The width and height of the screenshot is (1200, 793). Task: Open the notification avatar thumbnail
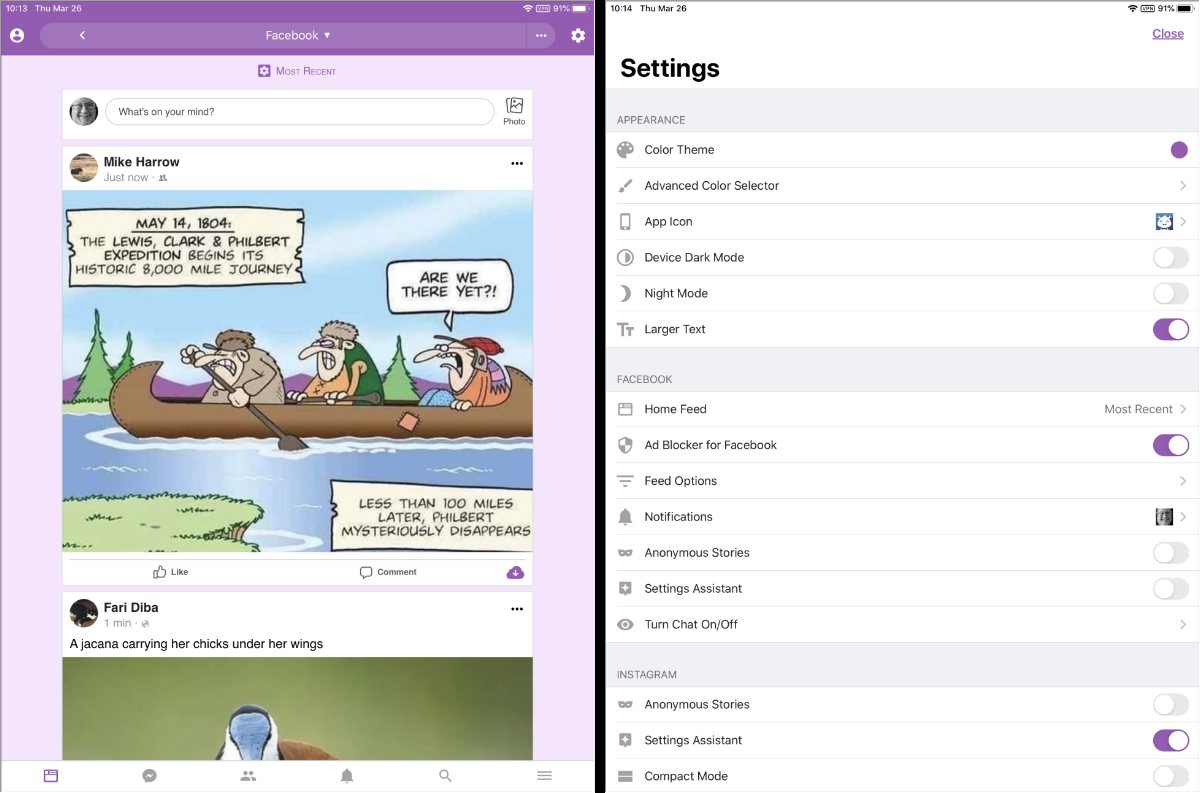(1164, 517)
